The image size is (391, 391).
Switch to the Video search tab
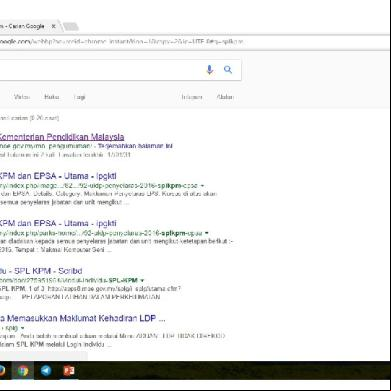point(22,97)
